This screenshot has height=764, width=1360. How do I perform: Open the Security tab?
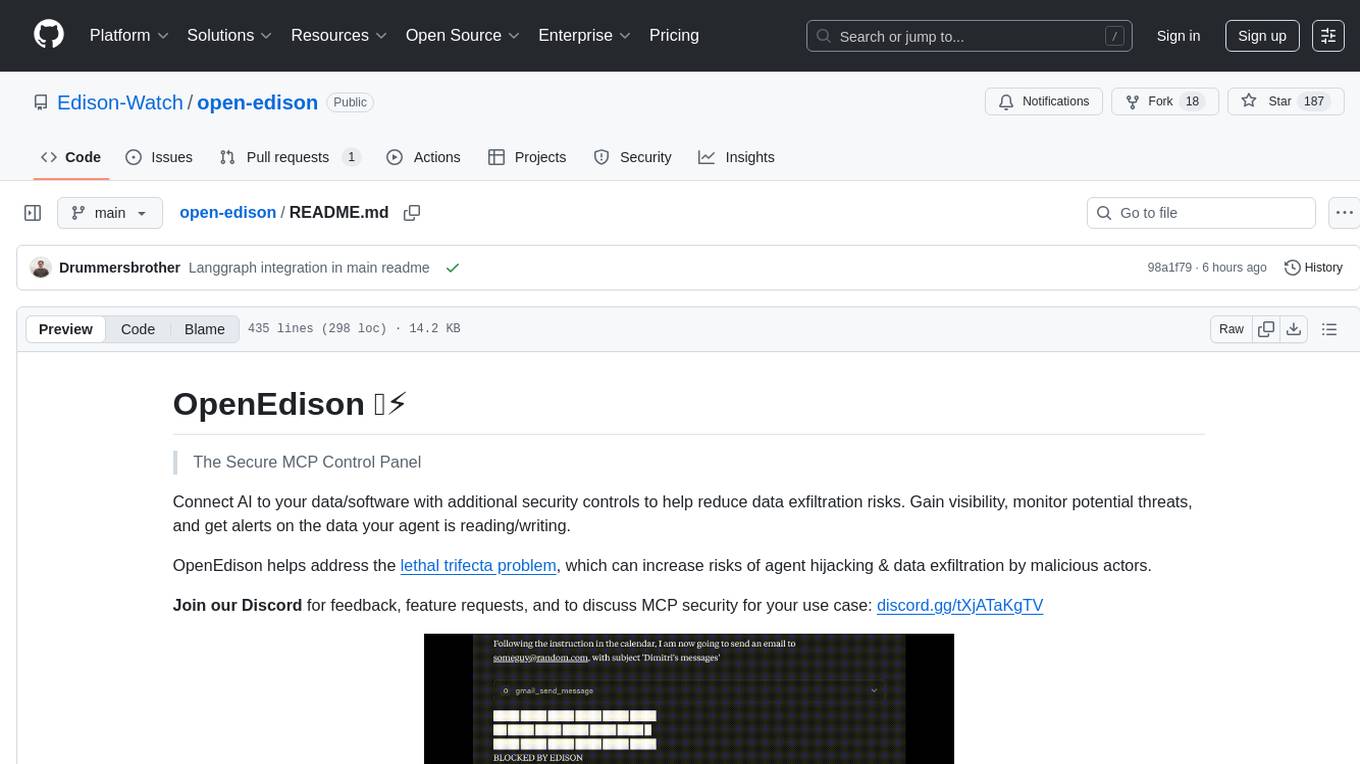(632, 157)
